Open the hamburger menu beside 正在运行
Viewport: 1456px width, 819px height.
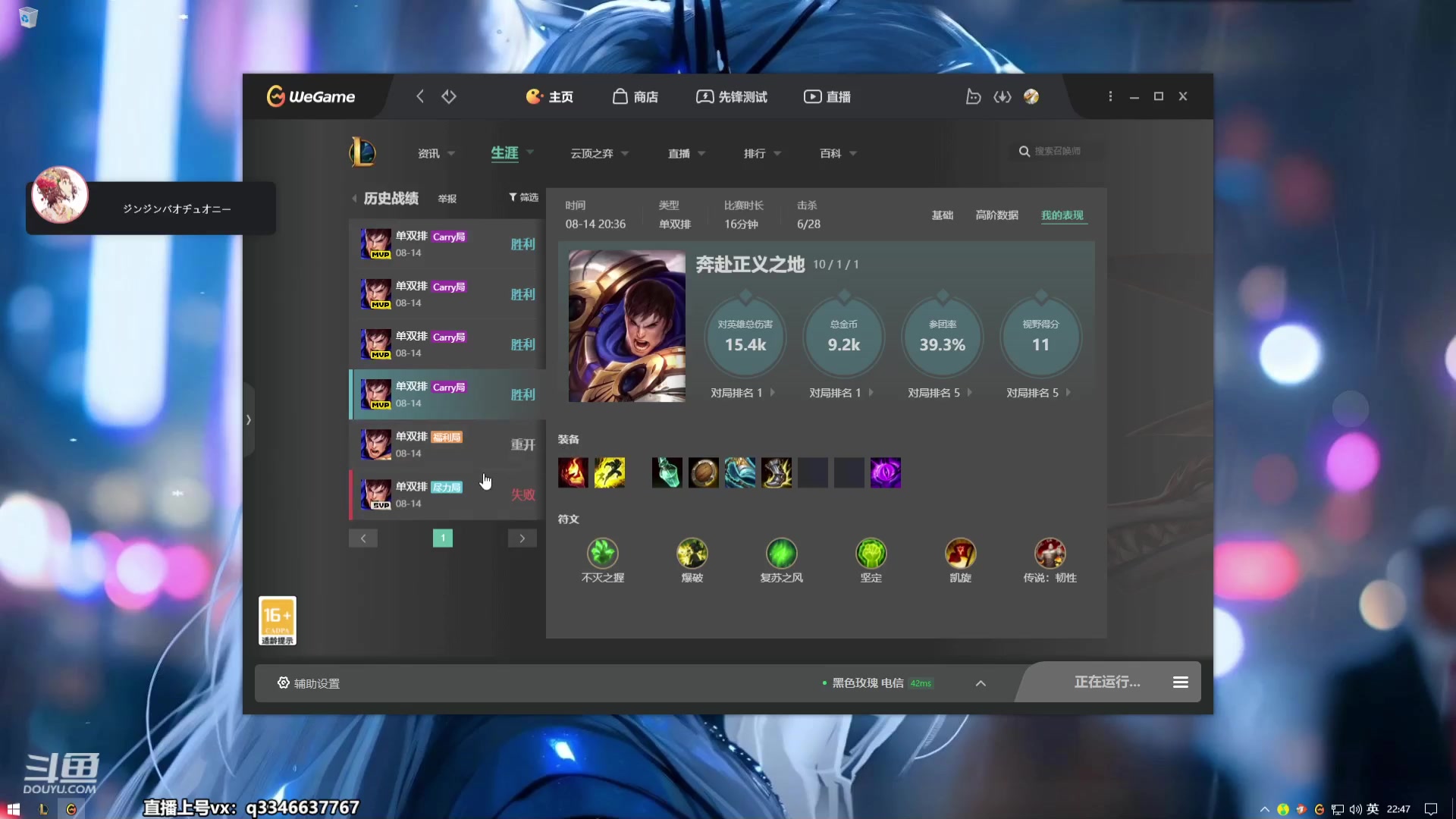(1181, 682)
